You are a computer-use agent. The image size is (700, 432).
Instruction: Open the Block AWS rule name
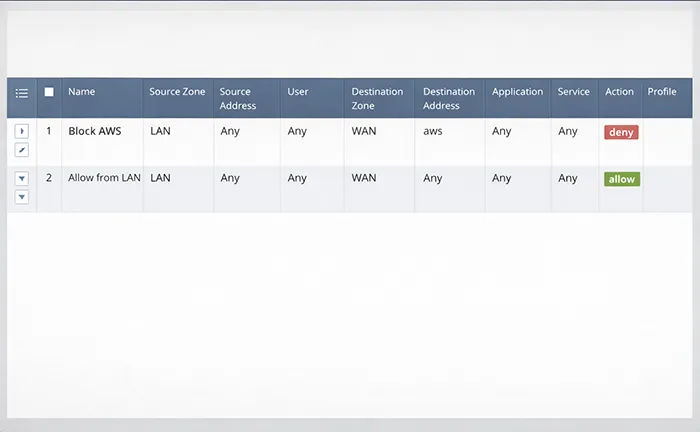pyautogui.click(x=94, y=131)
